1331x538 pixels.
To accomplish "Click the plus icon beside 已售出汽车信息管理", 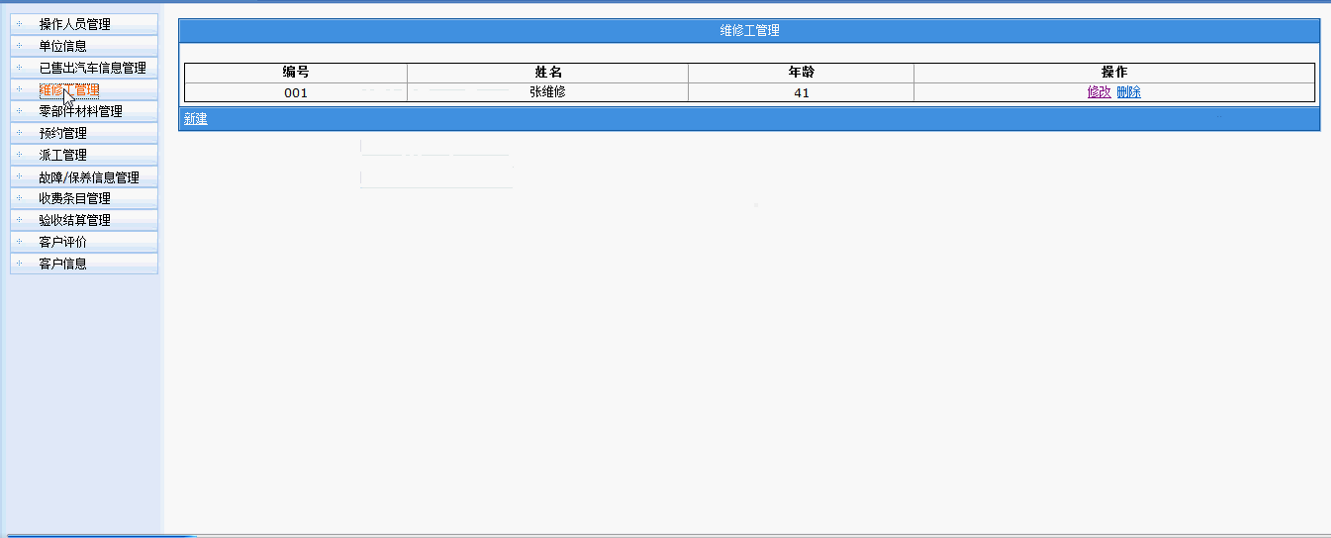I will pyautogui.click(x=19, y=68).
